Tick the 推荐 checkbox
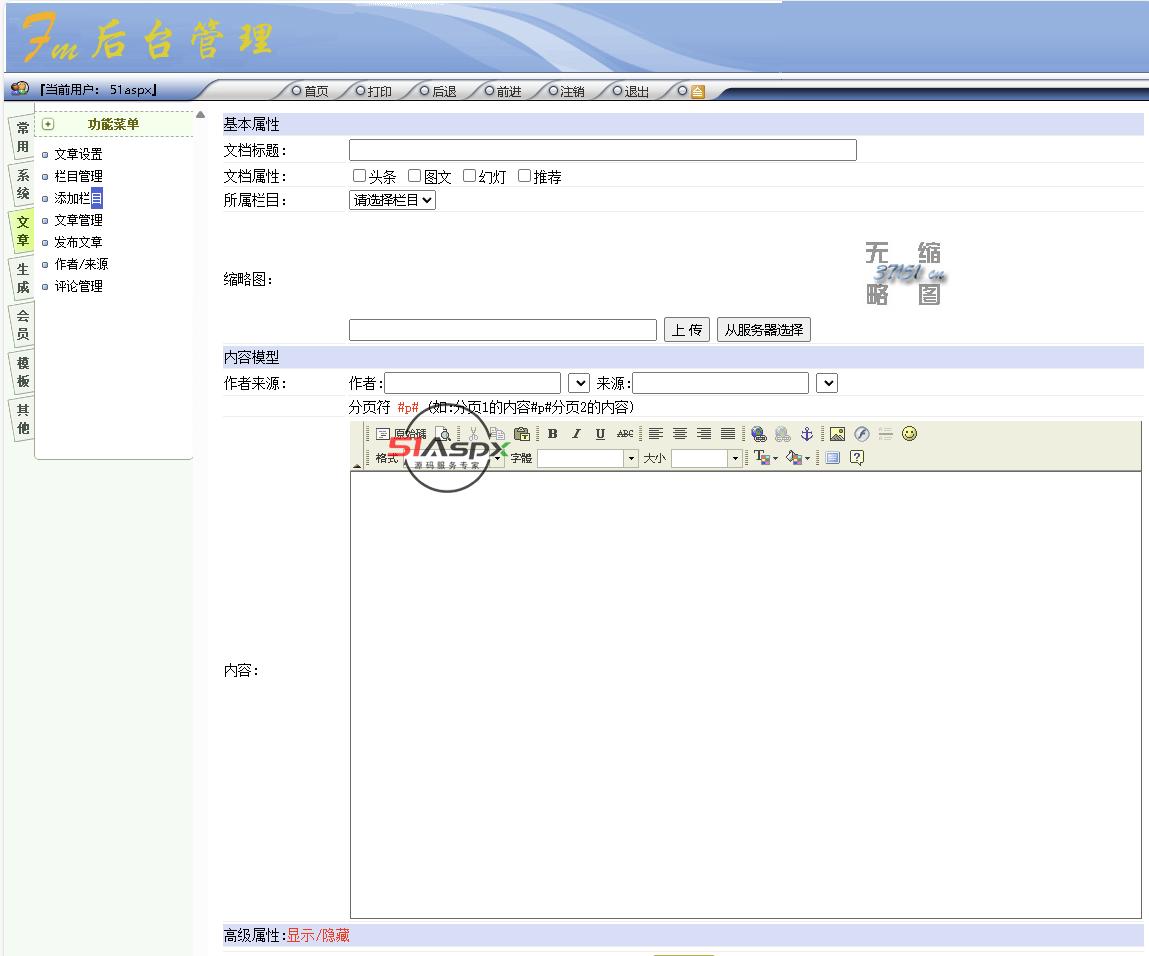 point(524,176)
